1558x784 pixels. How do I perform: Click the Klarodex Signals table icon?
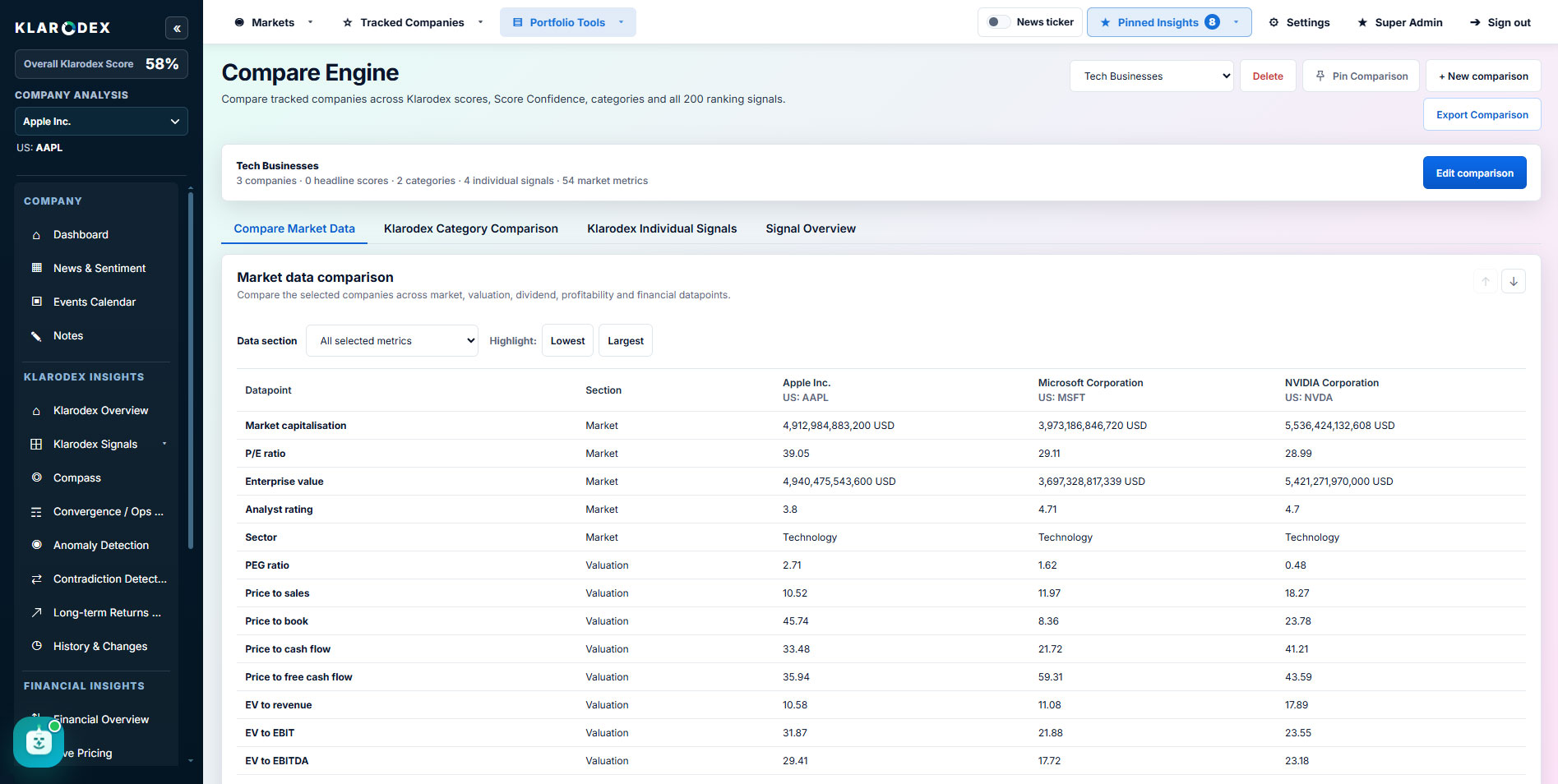point(36,444)
